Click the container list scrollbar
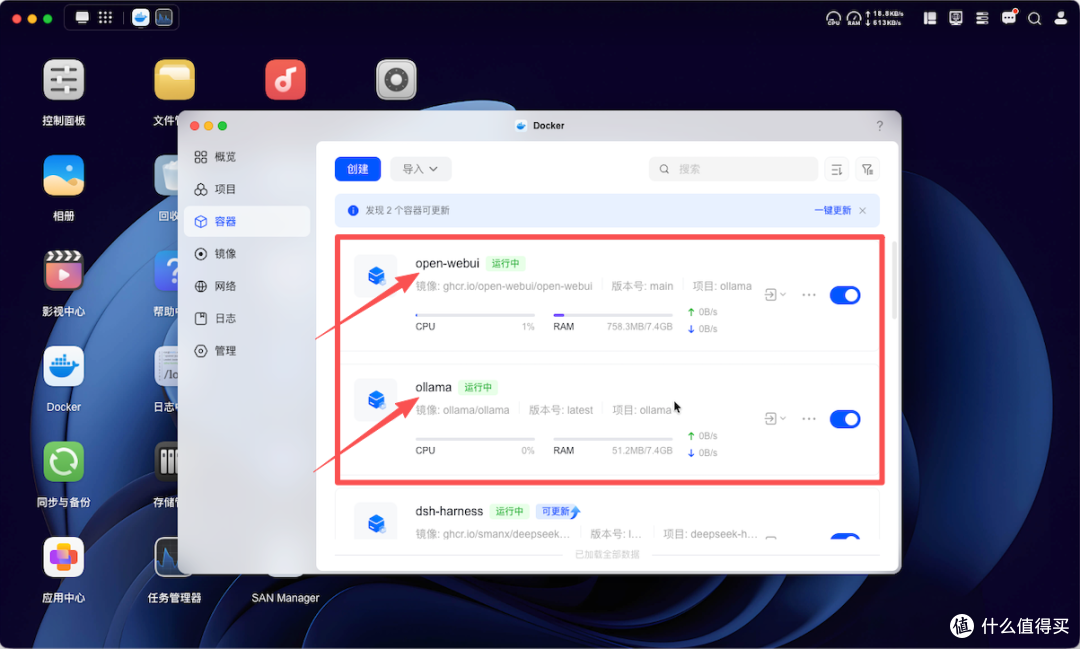 [x=894, y=280]
